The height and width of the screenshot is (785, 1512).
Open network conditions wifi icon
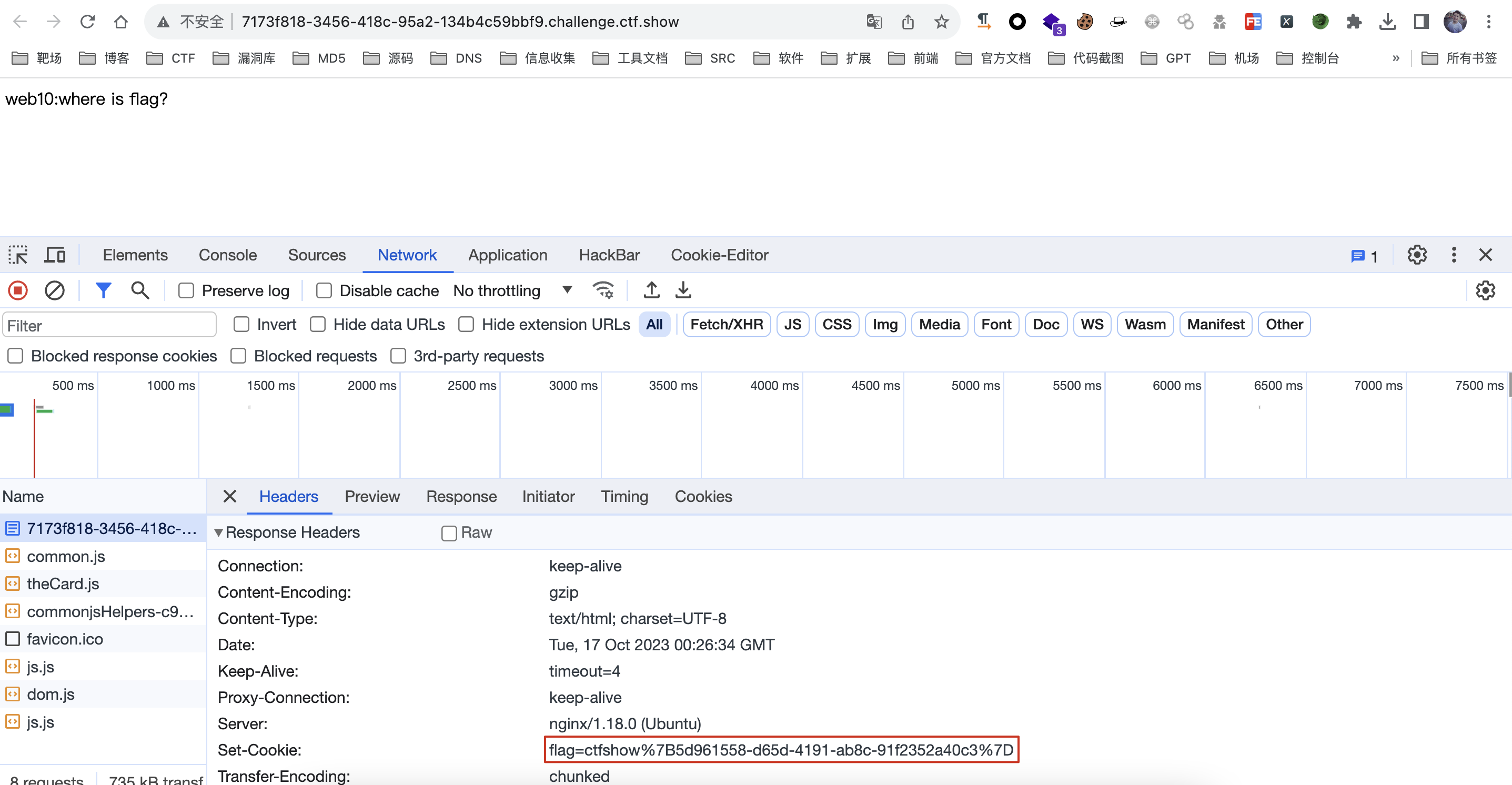[x=603, y=290]
